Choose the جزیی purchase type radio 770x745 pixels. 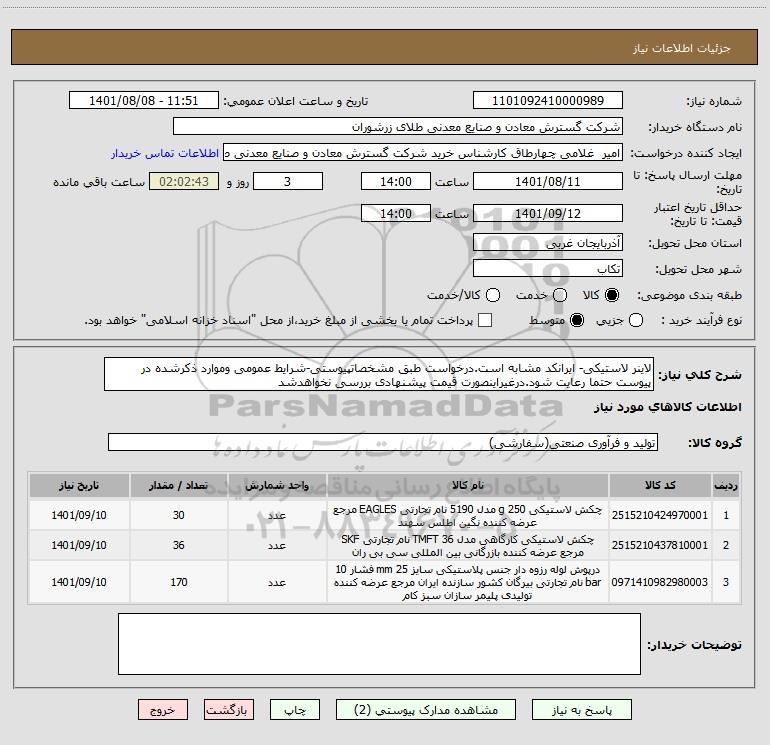tap(636, 321)
